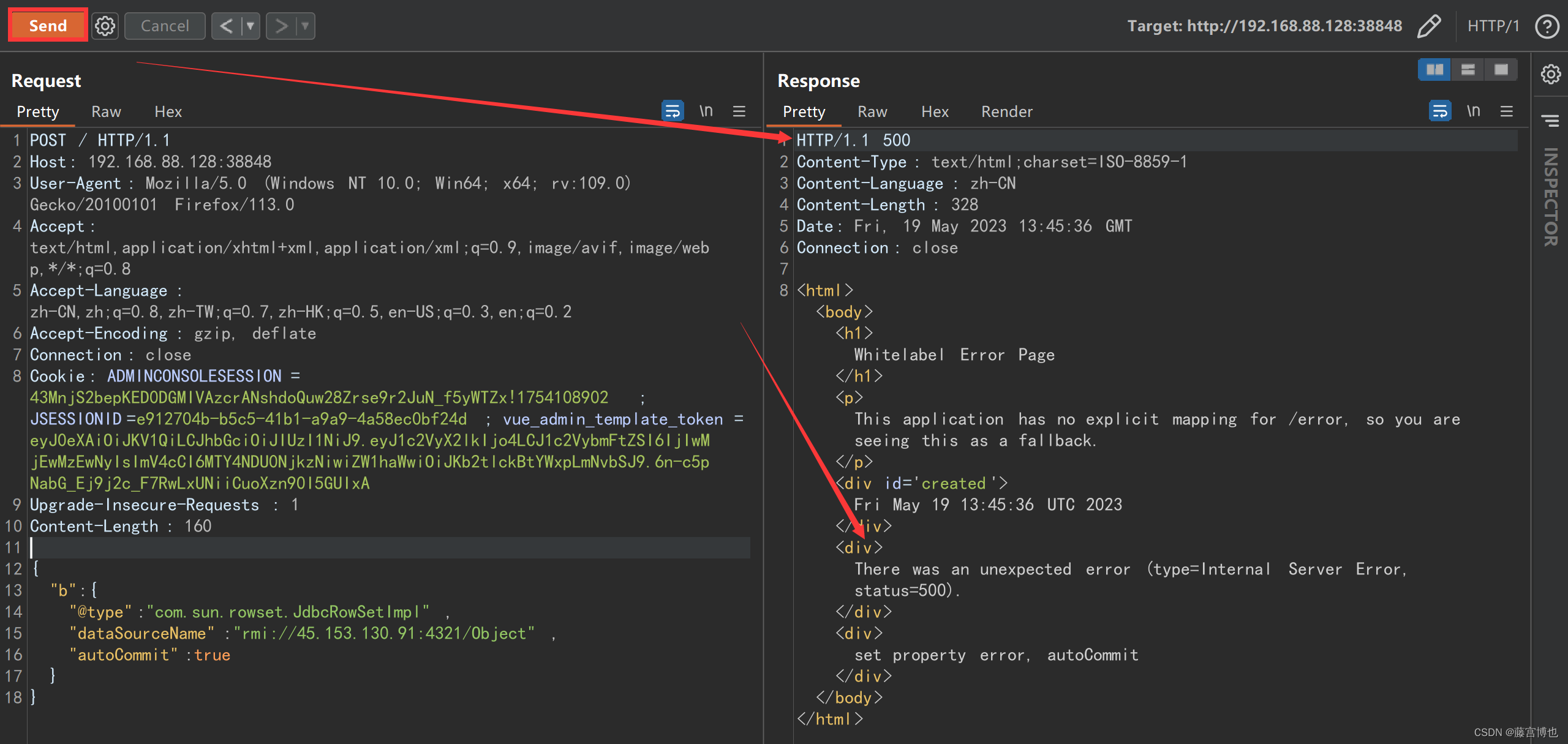This screenshot has width=1568, height=744.
Task: Click the POST / HTTP/1.1 request line
Action: pyautogui.click(x=100, y=140)
